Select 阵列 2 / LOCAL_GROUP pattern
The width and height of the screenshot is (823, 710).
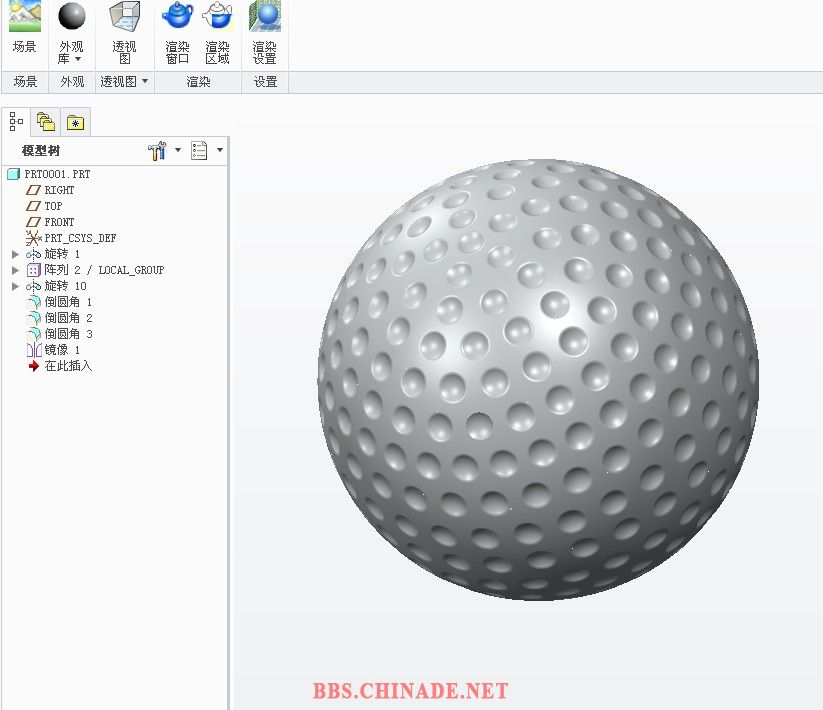pyautogui.click(x=104, y=270)
